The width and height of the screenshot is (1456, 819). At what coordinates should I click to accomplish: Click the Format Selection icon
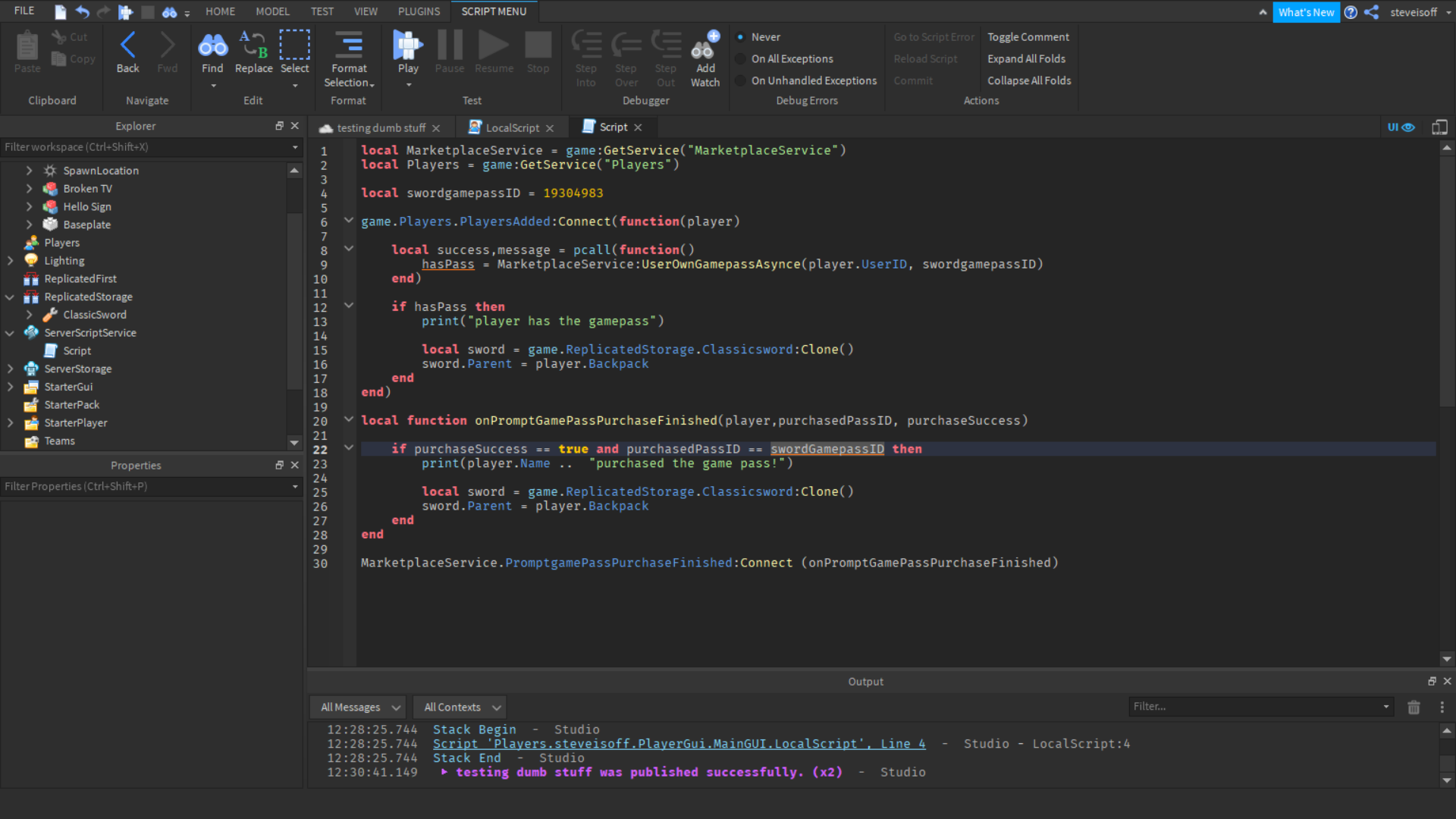tap(349, 46)
